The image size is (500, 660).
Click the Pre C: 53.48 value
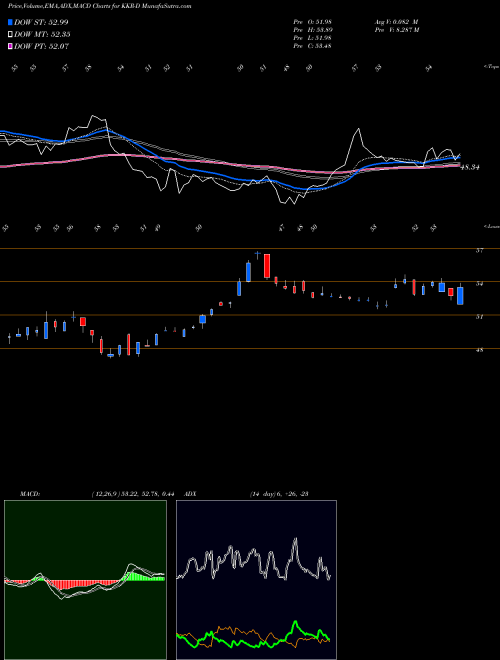pos(312,46)
